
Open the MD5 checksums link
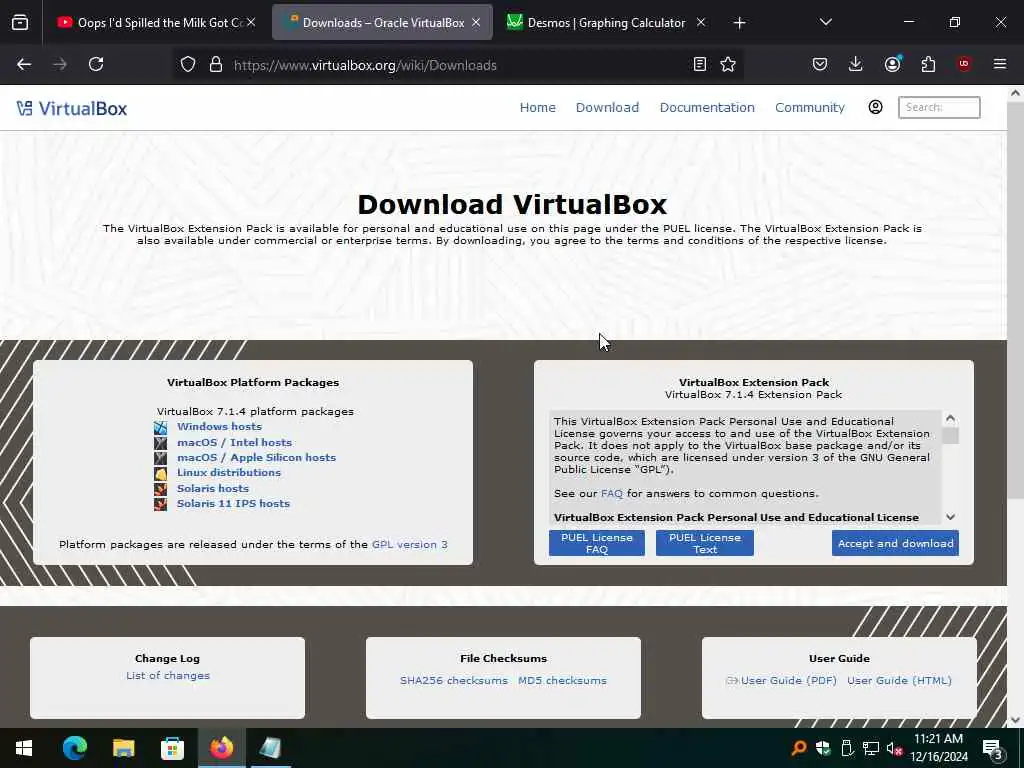click(x=562, y=680)
